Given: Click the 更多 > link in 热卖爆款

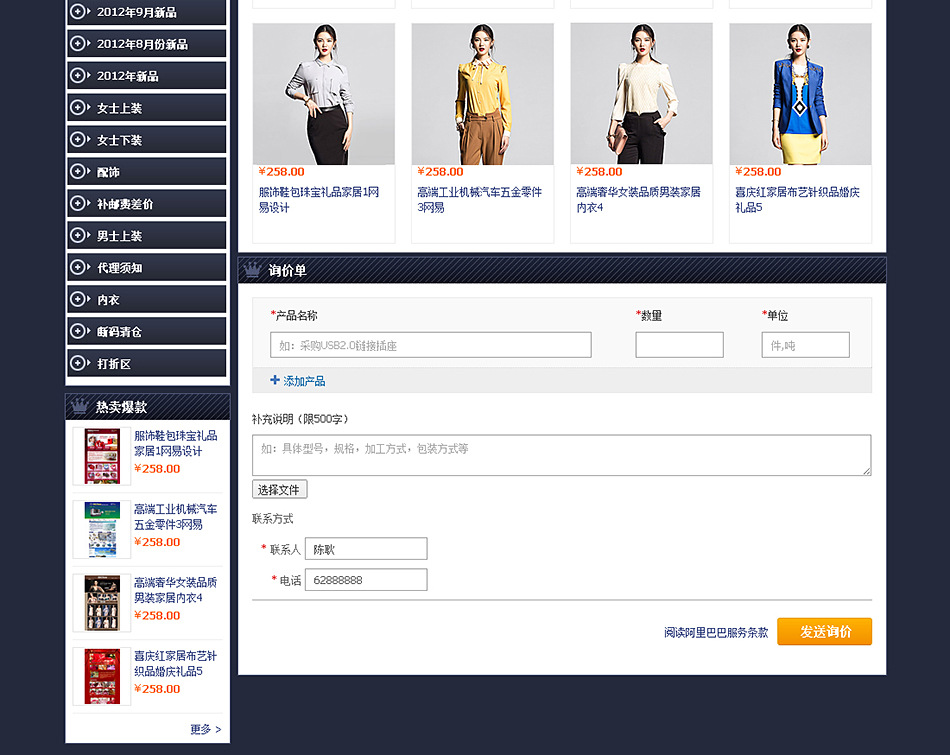Looking at the screenshot, I should point(205,729).
